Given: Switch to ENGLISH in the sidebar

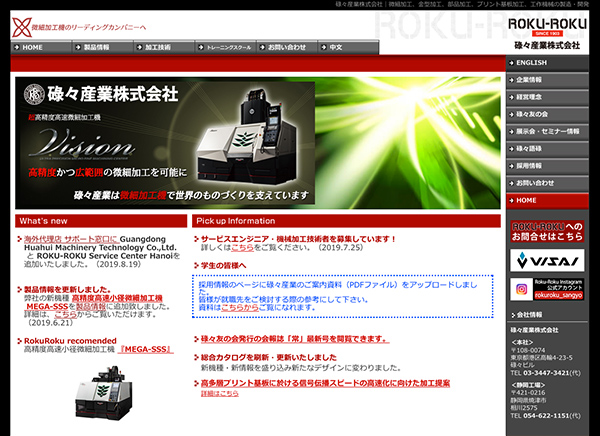Looking at the screenshot, I should point(547,63).
